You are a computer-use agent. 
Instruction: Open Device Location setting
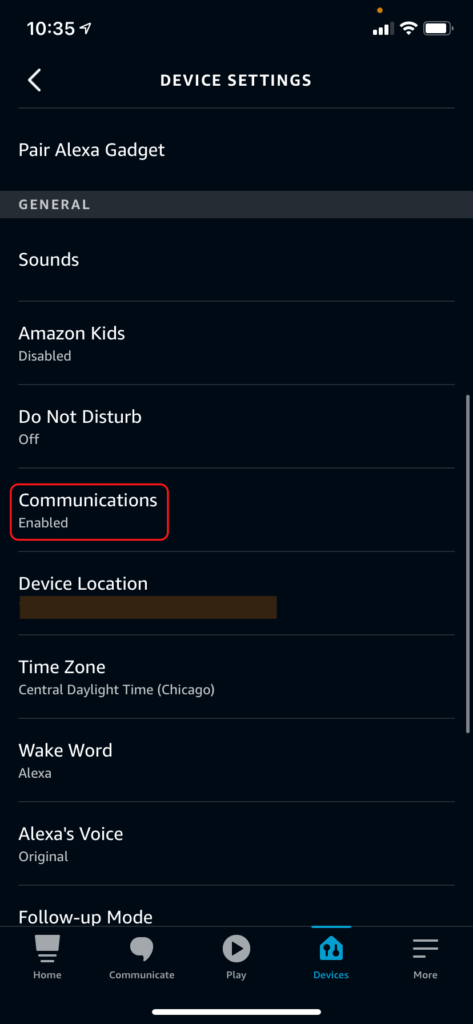(236, 594)
